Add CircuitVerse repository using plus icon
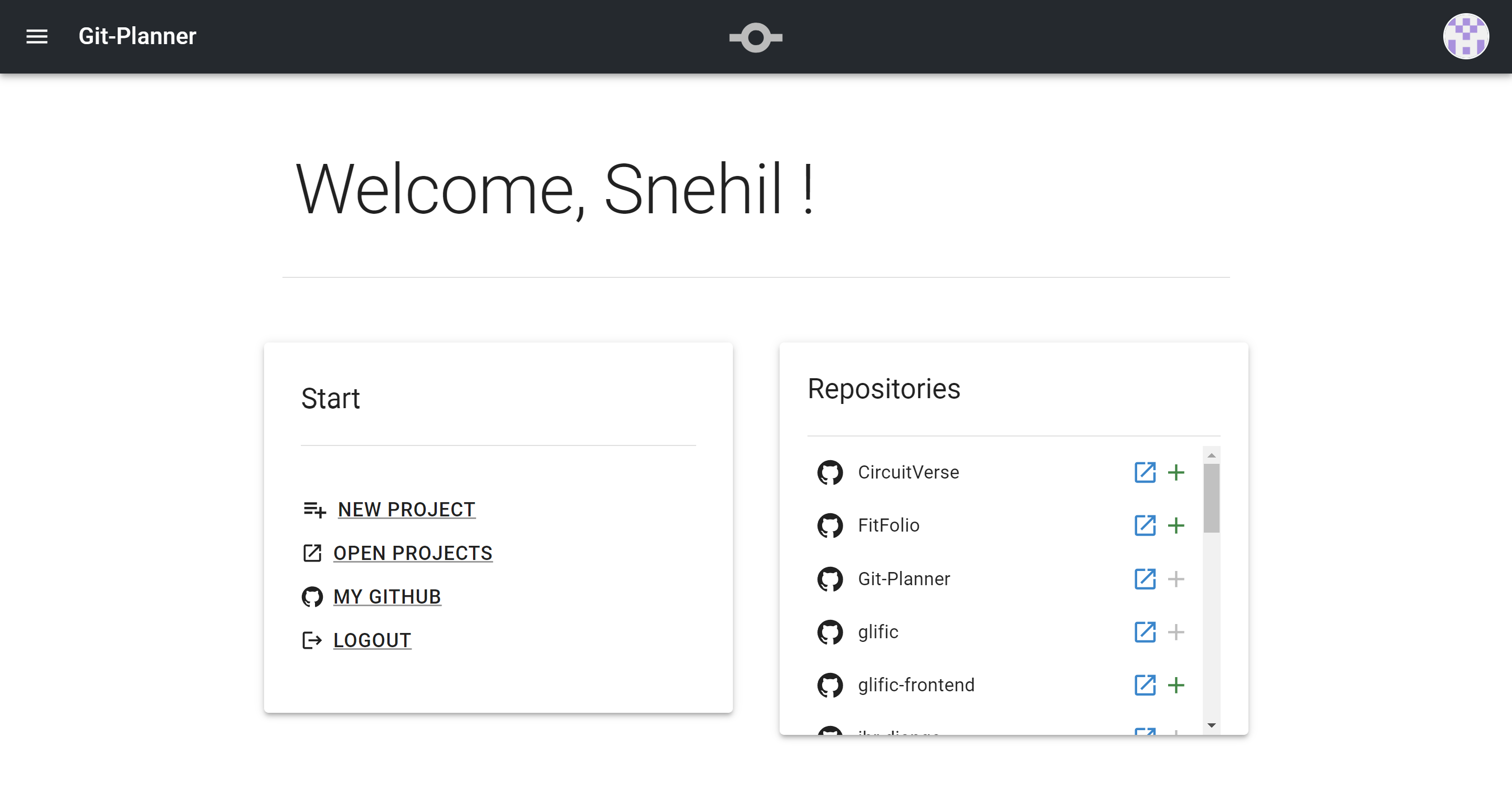The height and width of the screenshot is (810, 1512). [x=1175, y=472]
